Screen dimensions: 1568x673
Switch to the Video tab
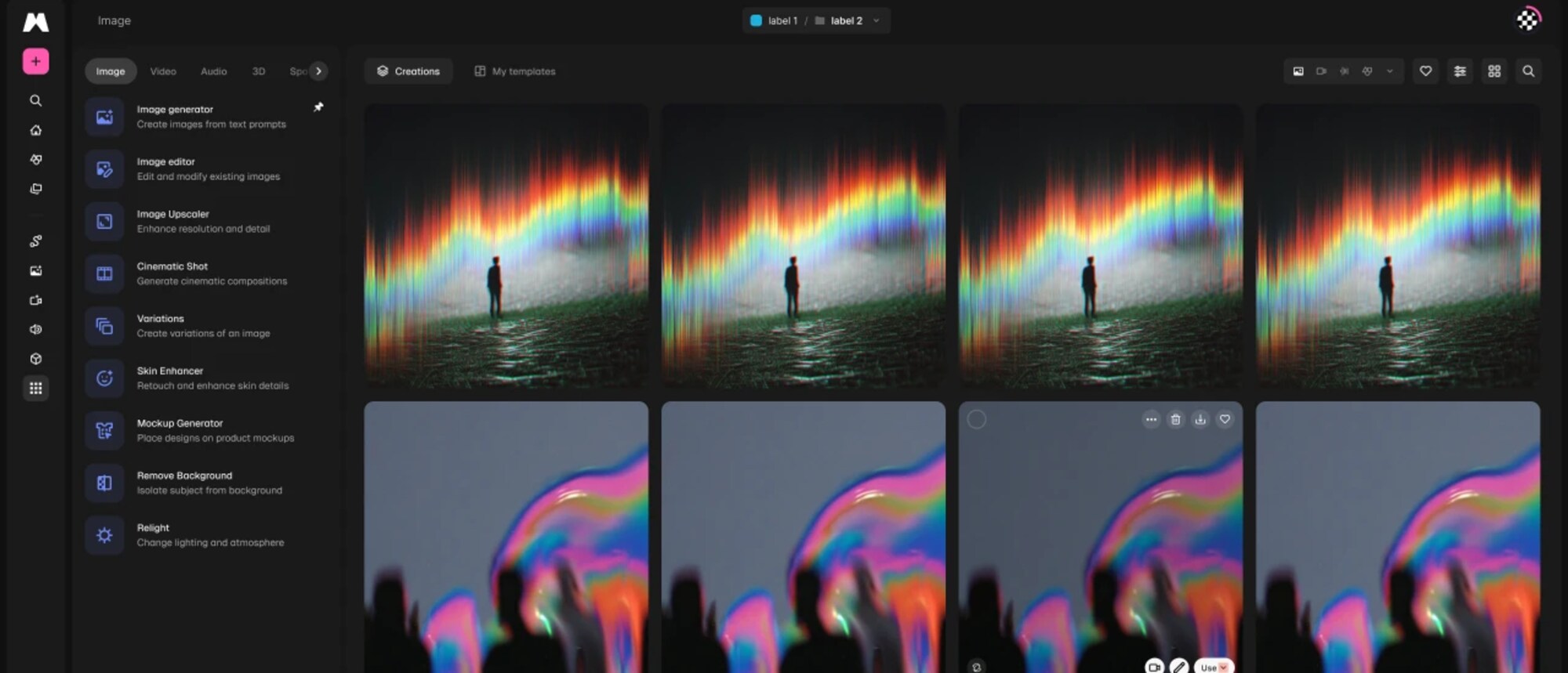[163, 71]
